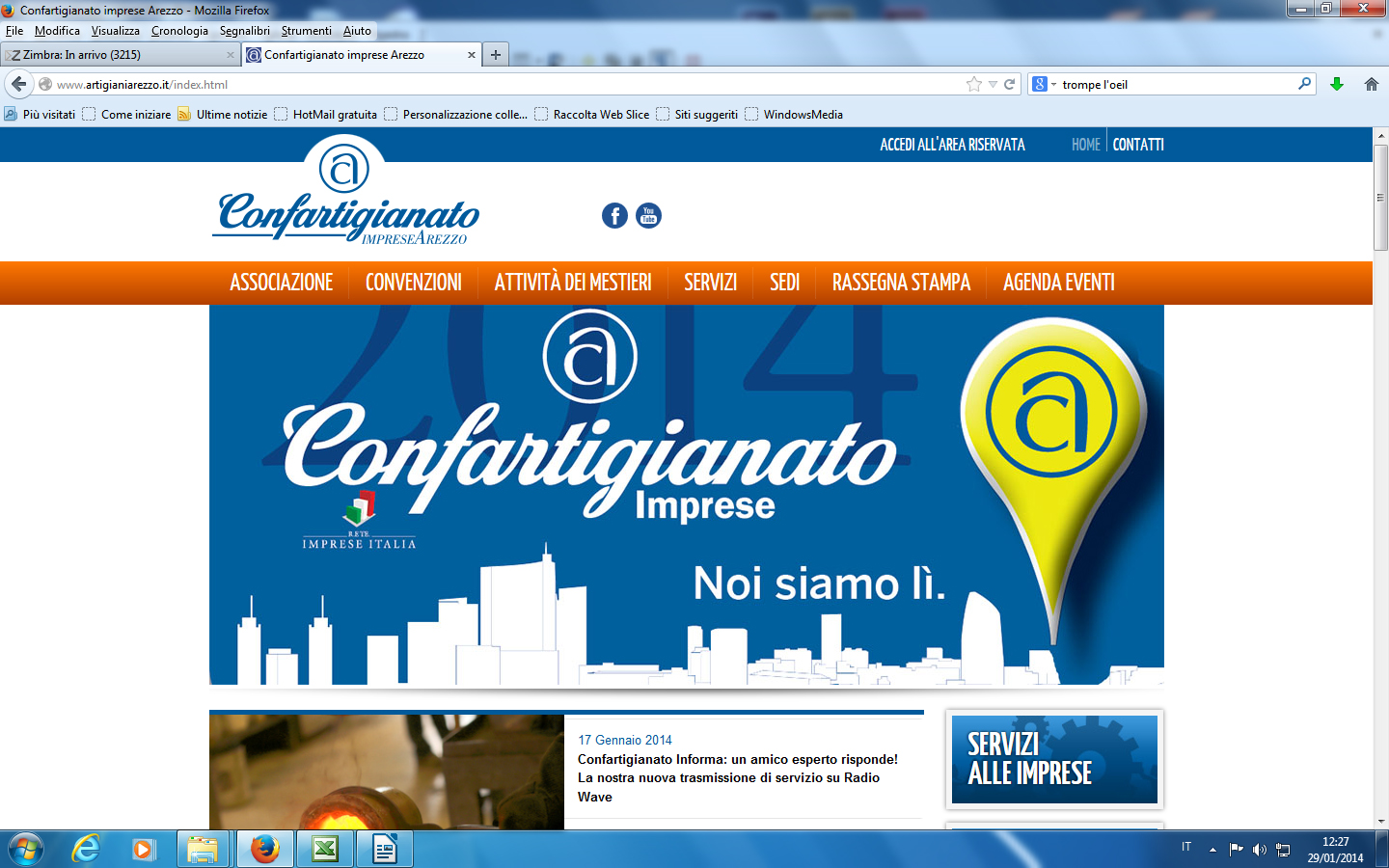This screenshot has height=868, width=1389.
Task: Open the Ultime notizie RSS bookmark
Action: 223,114
